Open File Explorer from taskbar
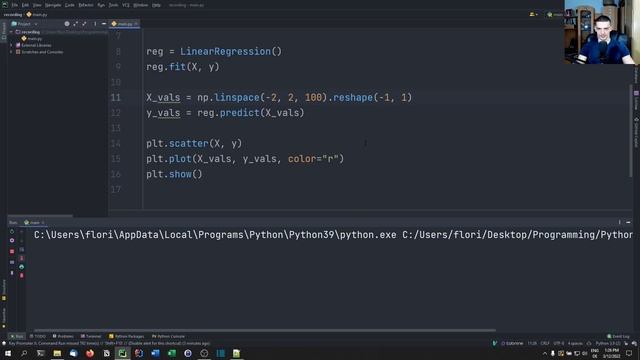This screenshot has height=360, width=640. (57, 353)
